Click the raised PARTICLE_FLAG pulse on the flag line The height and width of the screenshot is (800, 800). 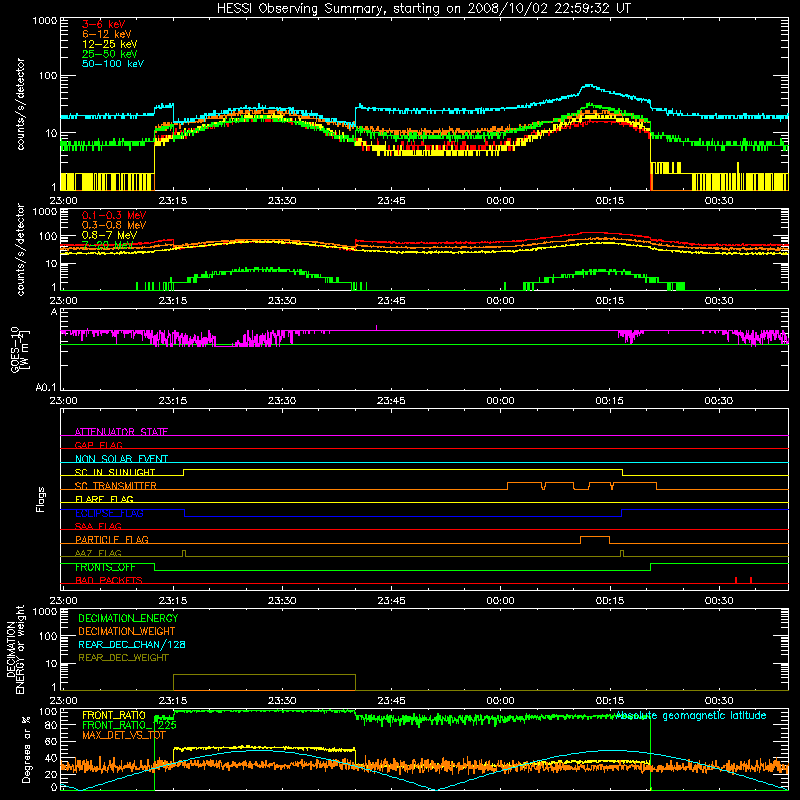coord(595,540)
